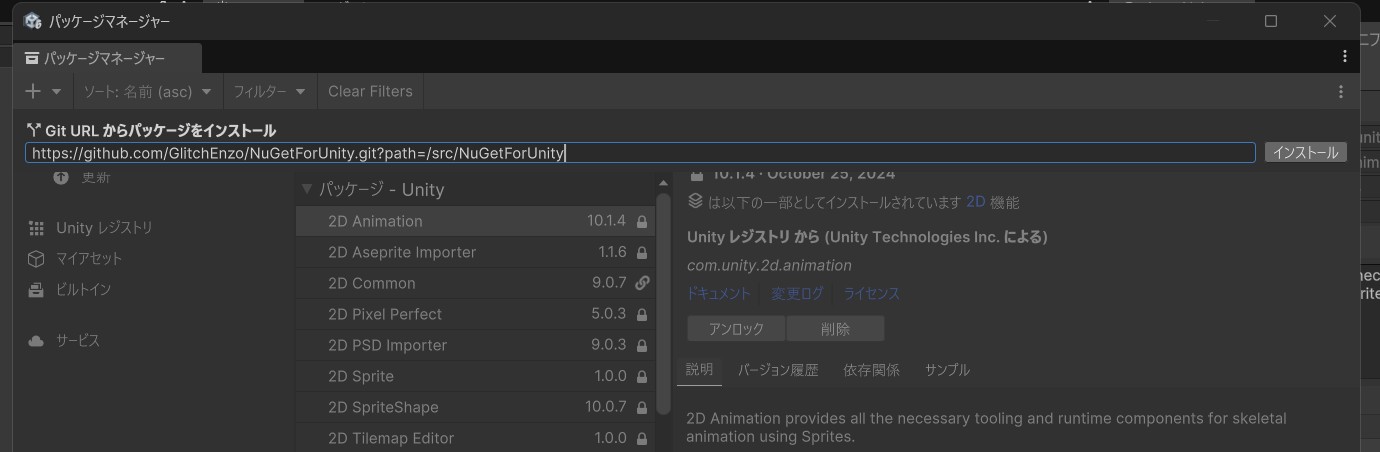Select the 2D Sprite package
This screenshot has width=1380, height=452.
(475, 376)
